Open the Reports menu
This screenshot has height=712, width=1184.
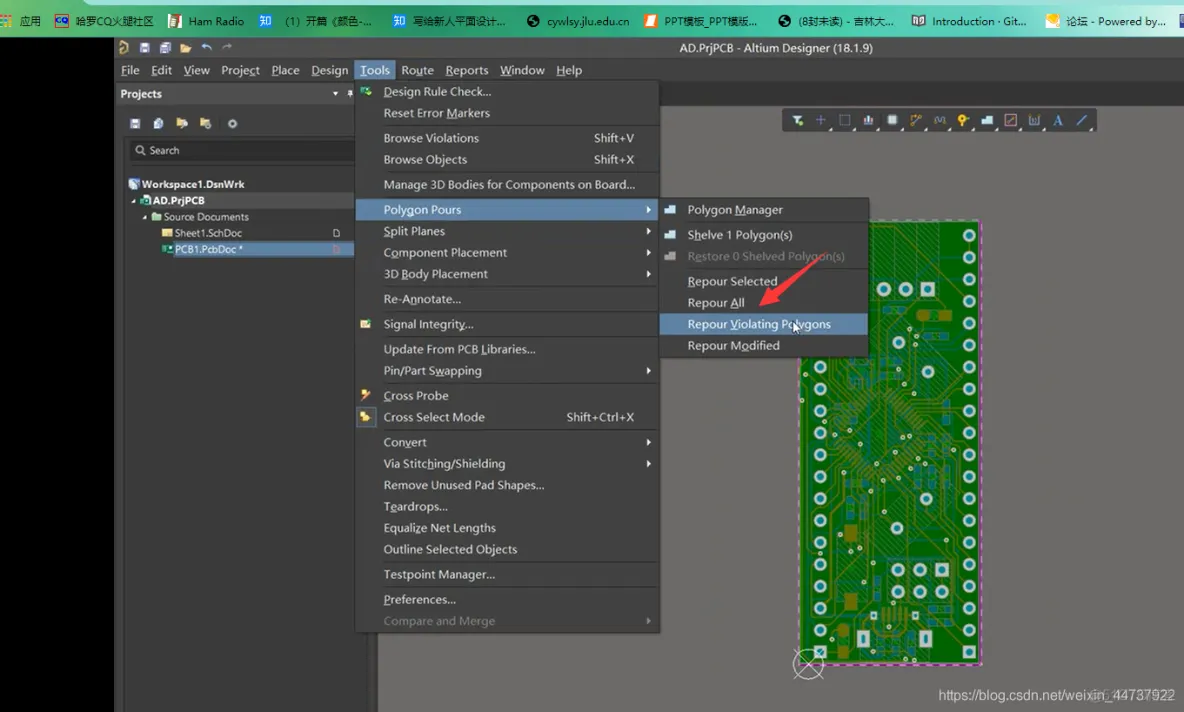click(x=467, y=70)
